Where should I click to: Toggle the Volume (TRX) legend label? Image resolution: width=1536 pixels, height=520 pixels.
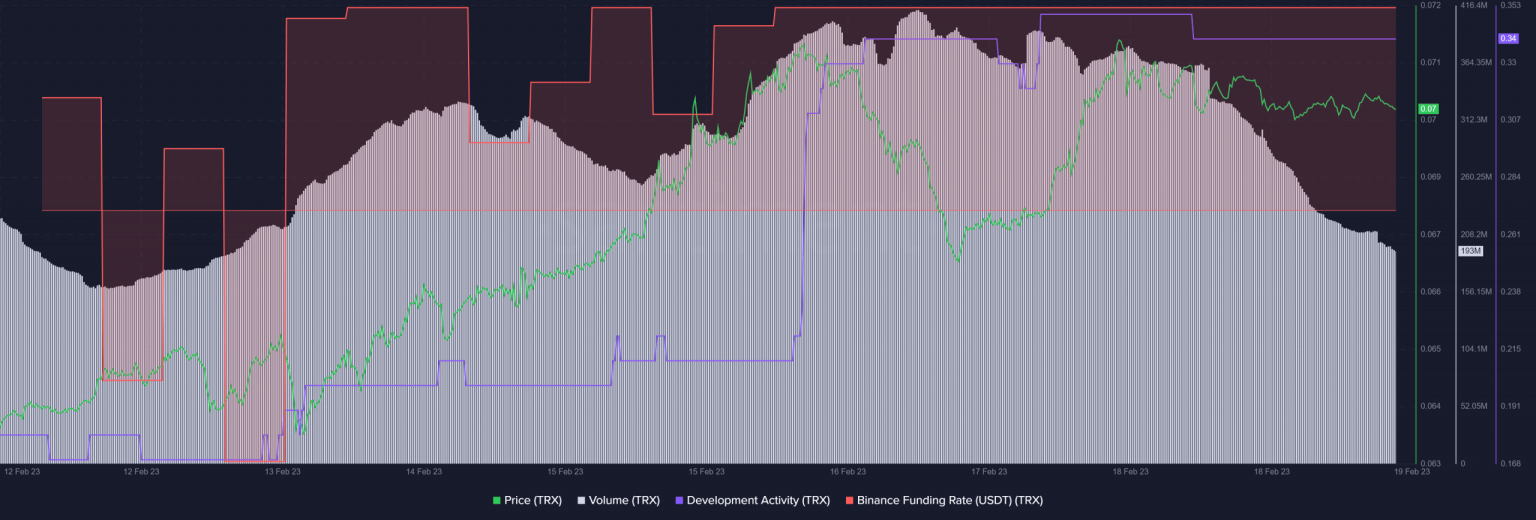625,500
